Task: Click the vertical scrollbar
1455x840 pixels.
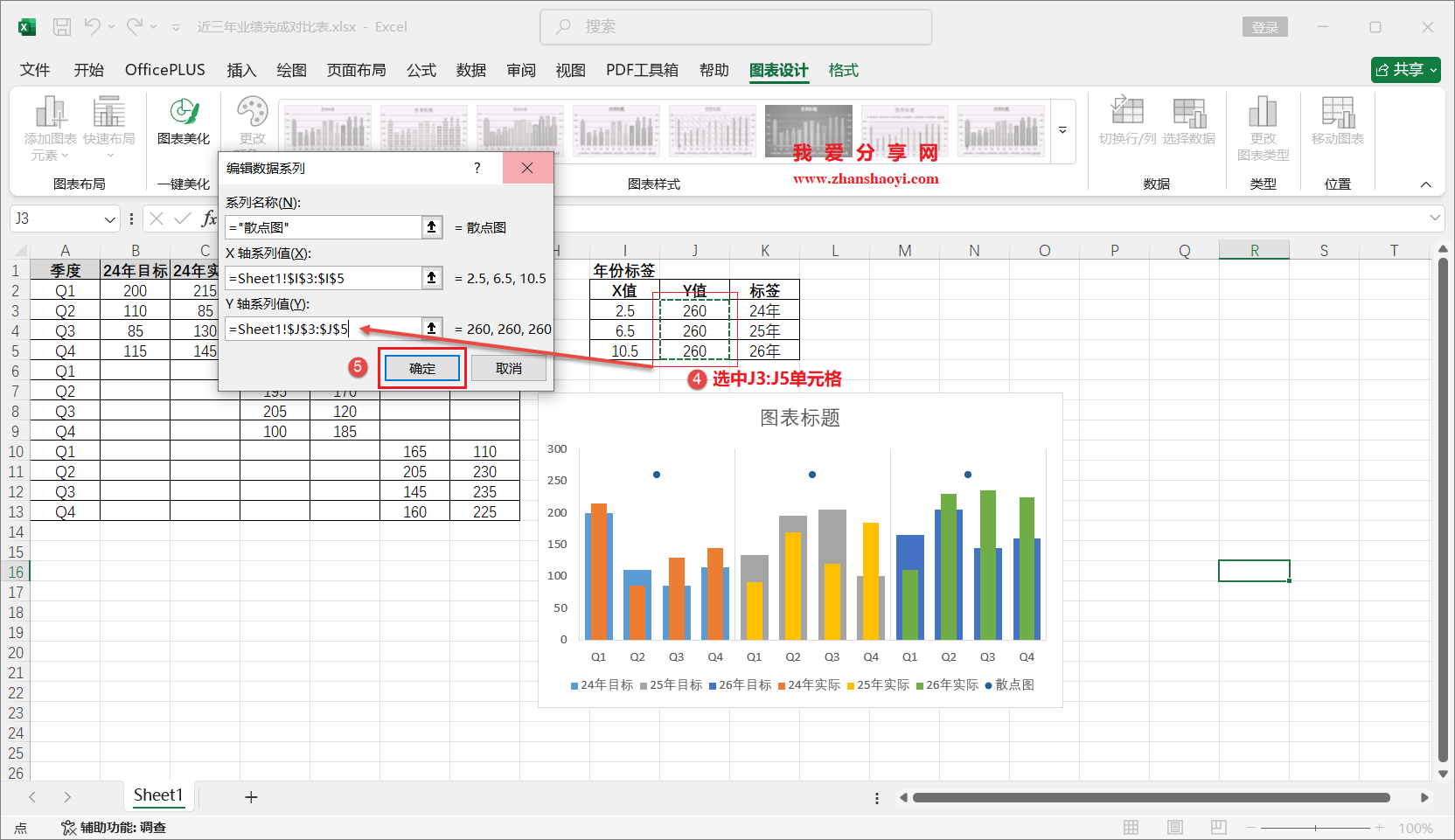Action: pyautogui.click(x=1443, y=510)
